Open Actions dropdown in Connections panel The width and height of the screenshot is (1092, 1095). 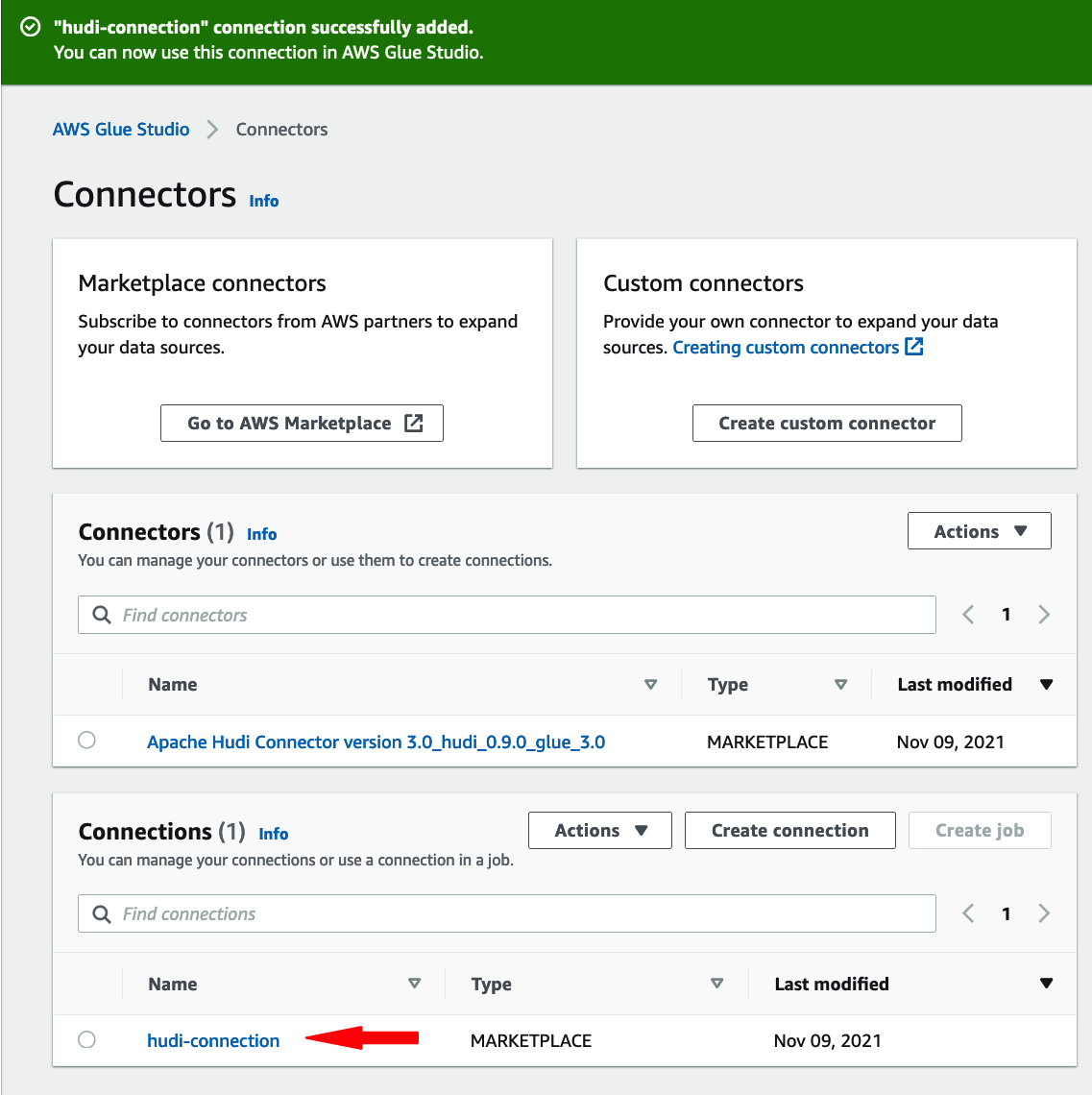pyautogui.click(x=599, y=830)
